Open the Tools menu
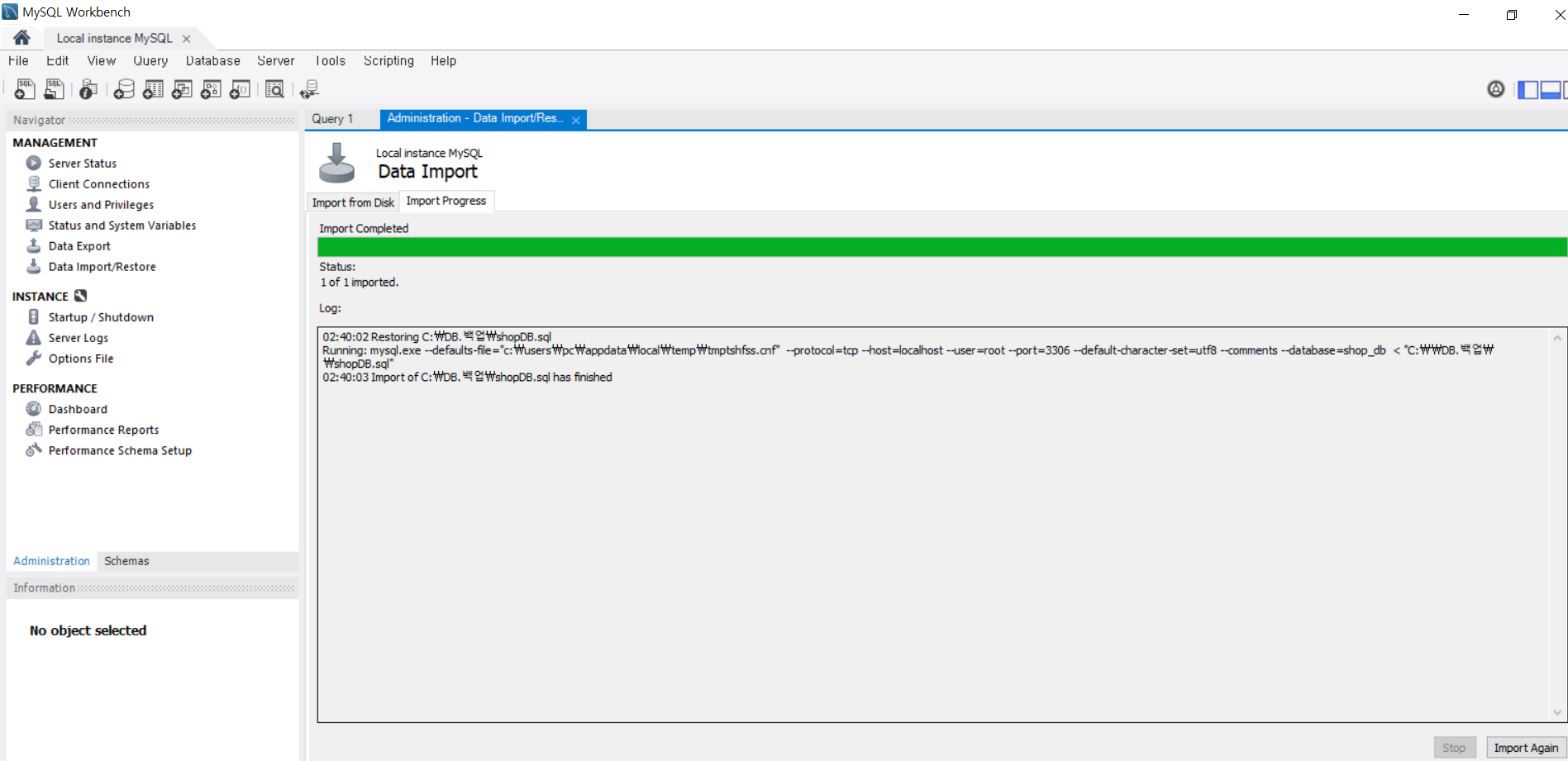This screenshot has width=1568, height=761. point(330,60)
